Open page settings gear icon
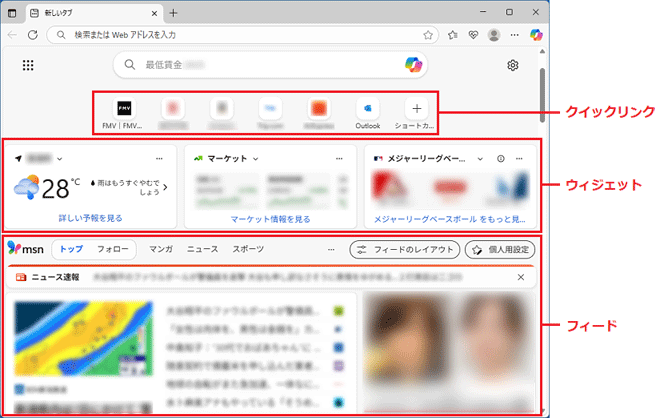The width and height of the screenshot is (664, 418). coord(513,65)
